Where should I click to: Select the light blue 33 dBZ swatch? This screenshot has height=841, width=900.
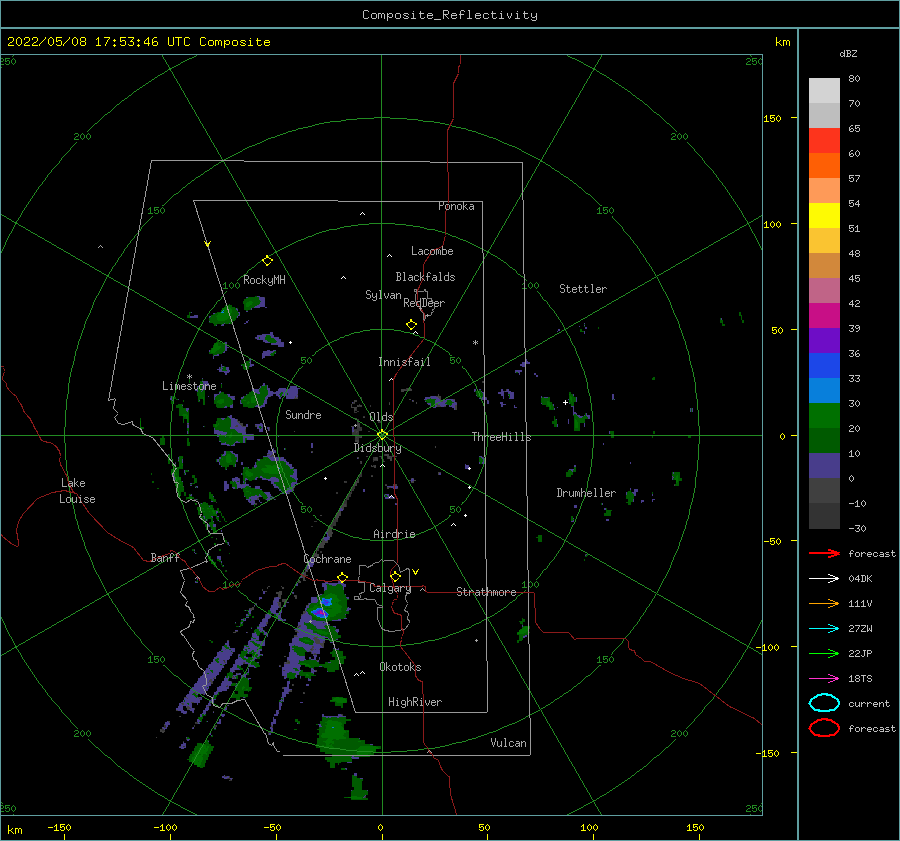tap(824, 390)
